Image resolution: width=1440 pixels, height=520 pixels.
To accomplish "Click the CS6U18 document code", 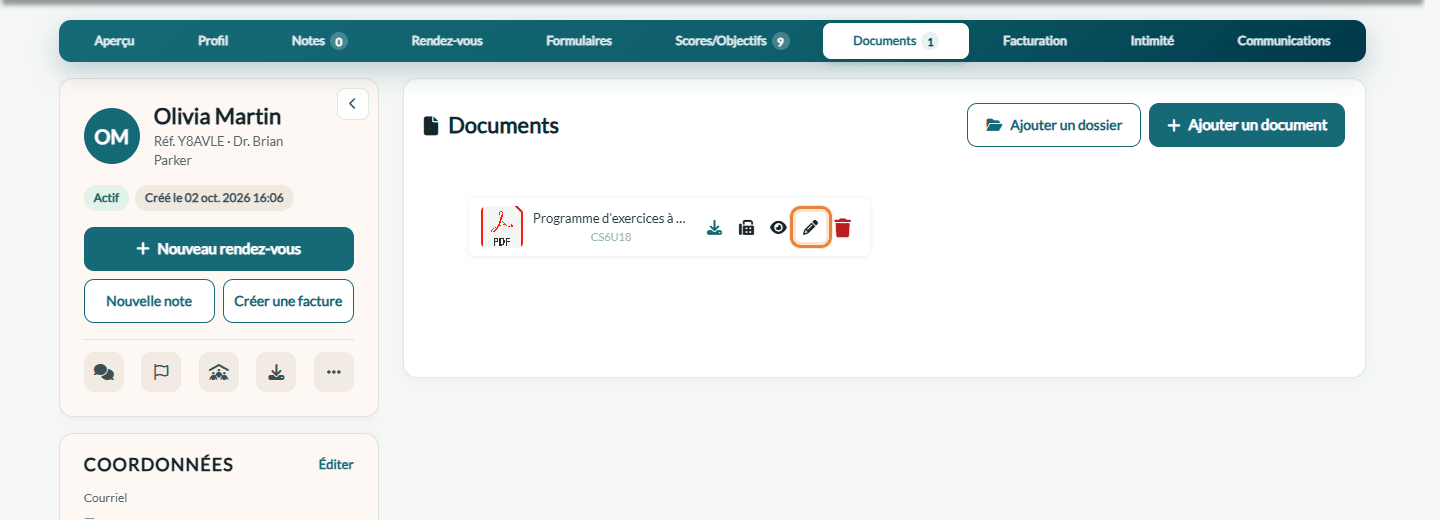I will tap(611, 238).
